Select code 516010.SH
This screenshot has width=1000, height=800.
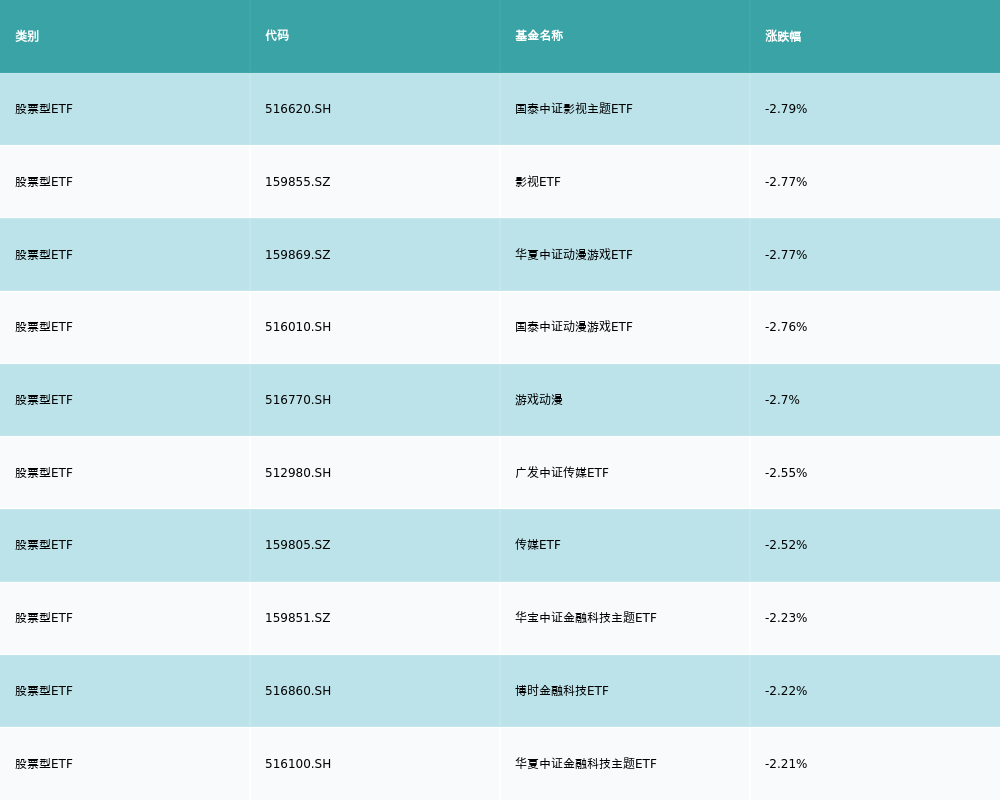click(x=298, y=327)
